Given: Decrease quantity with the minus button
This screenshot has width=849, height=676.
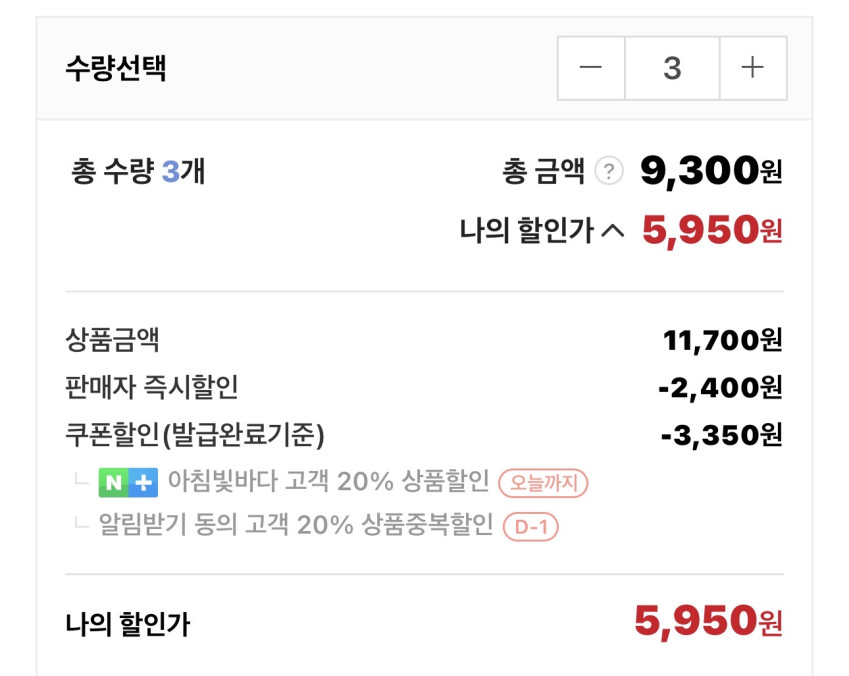Looking at the screenshot, I should pos(591,68).
